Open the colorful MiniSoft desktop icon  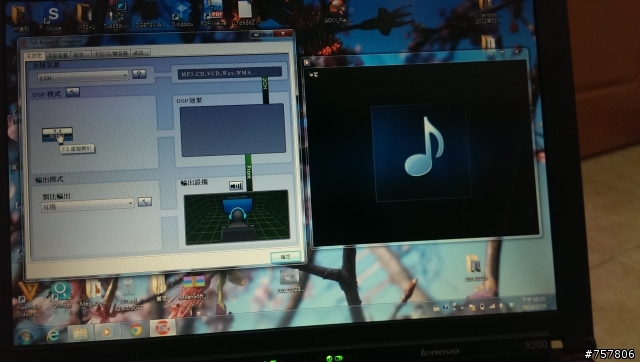[x=193, y=288]
